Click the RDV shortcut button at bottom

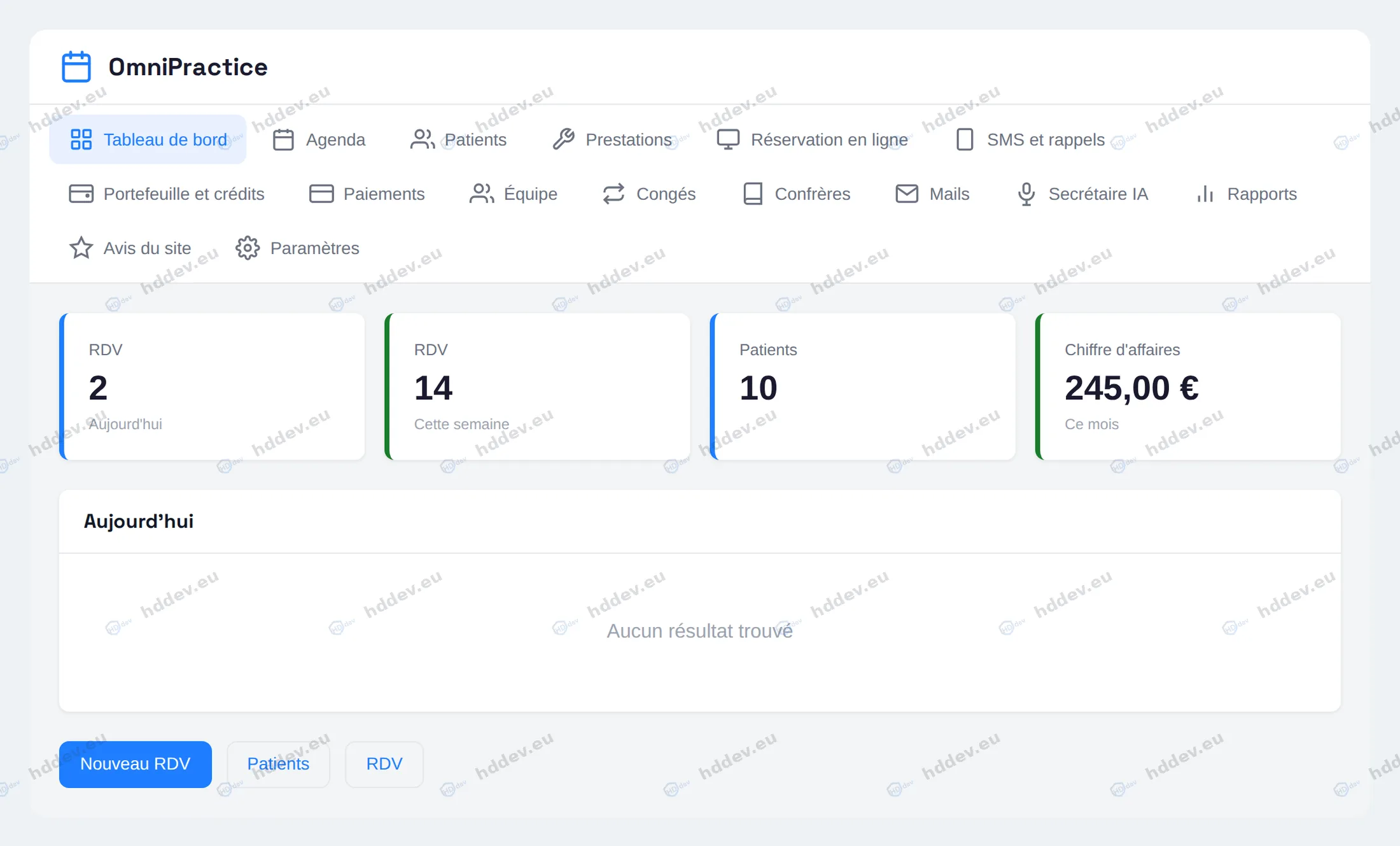tap(384, 764)
